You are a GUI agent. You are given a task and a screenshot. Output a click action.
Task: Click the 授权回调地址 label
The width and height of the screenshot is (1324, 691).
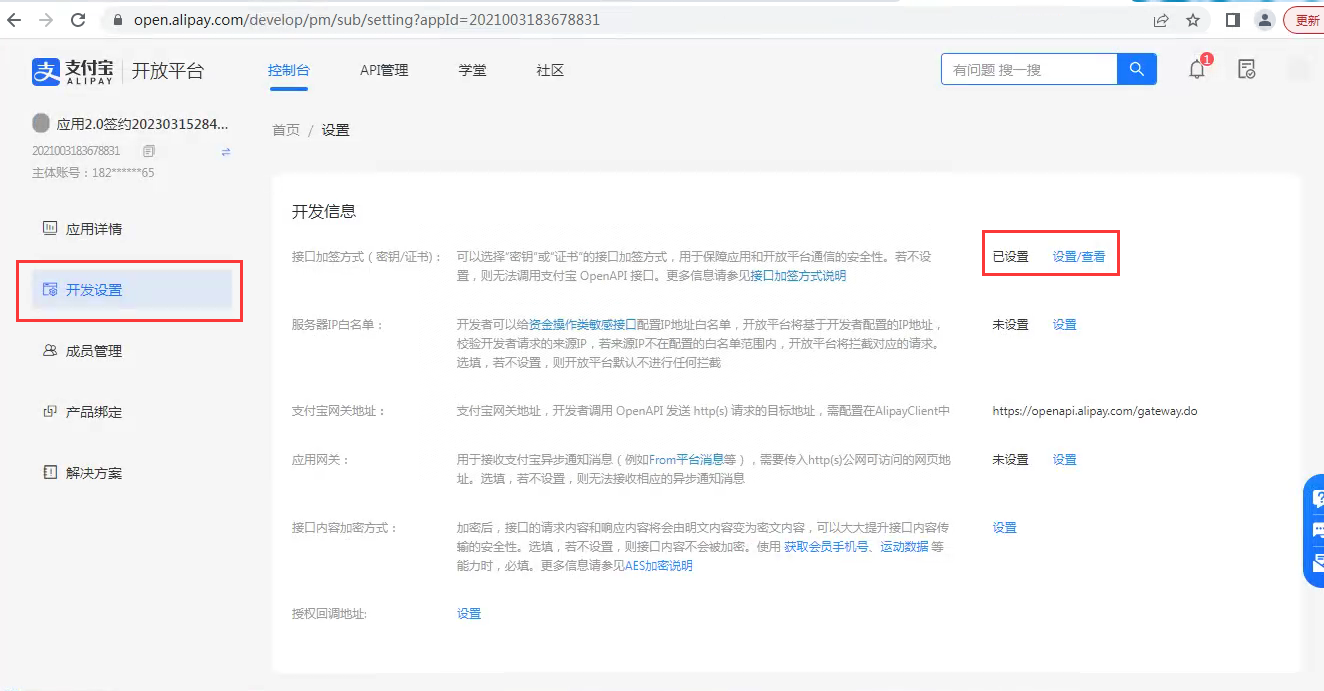329,614
